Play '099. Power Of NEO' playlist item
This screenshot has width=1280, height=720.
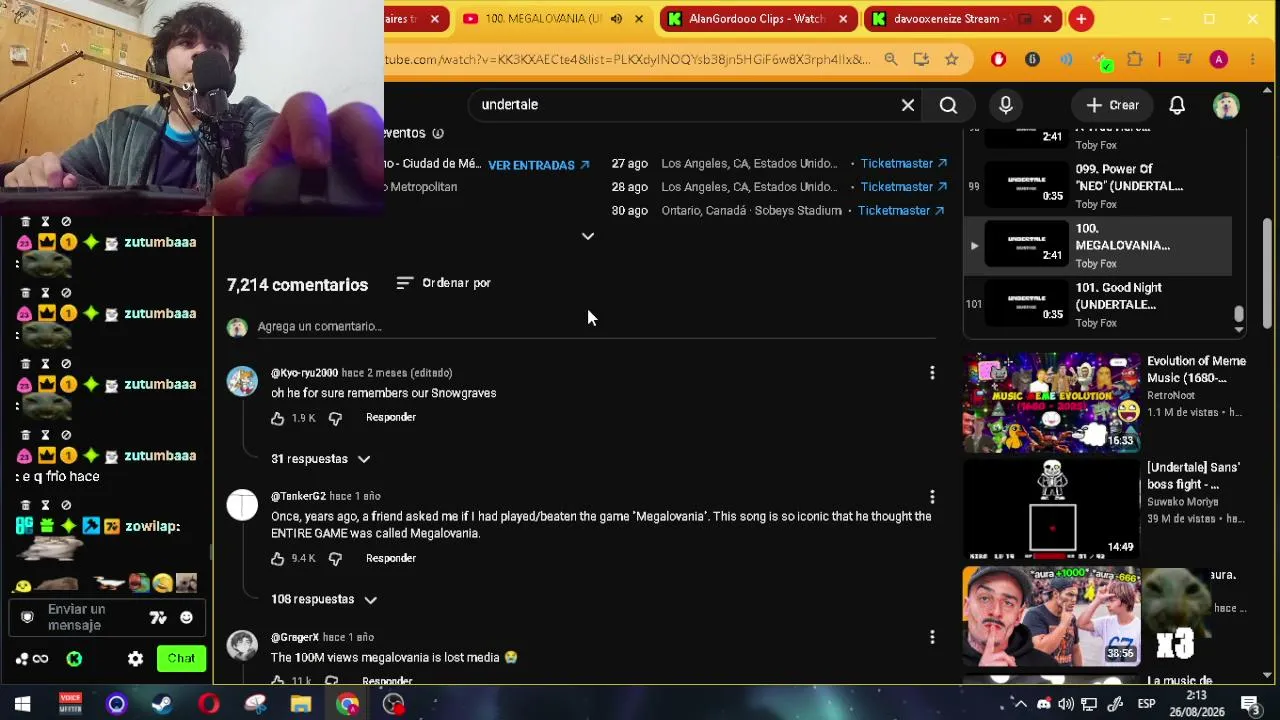[1098, 186]
